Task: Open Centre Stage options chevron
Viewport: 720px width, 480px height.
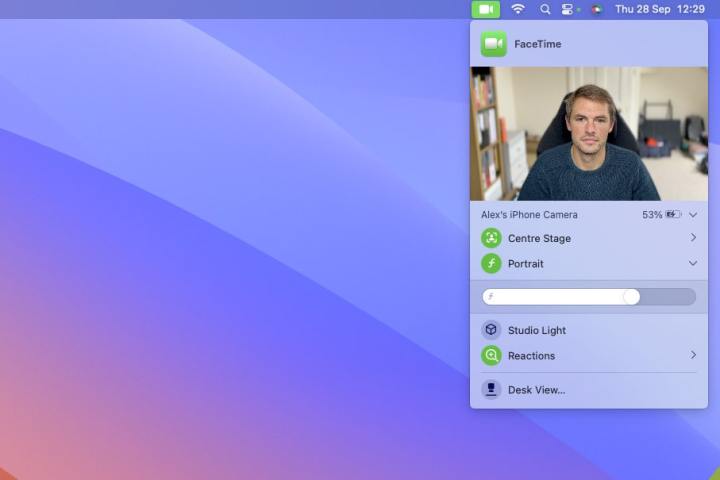Action: pyautogui.click(x=693, y=237)
